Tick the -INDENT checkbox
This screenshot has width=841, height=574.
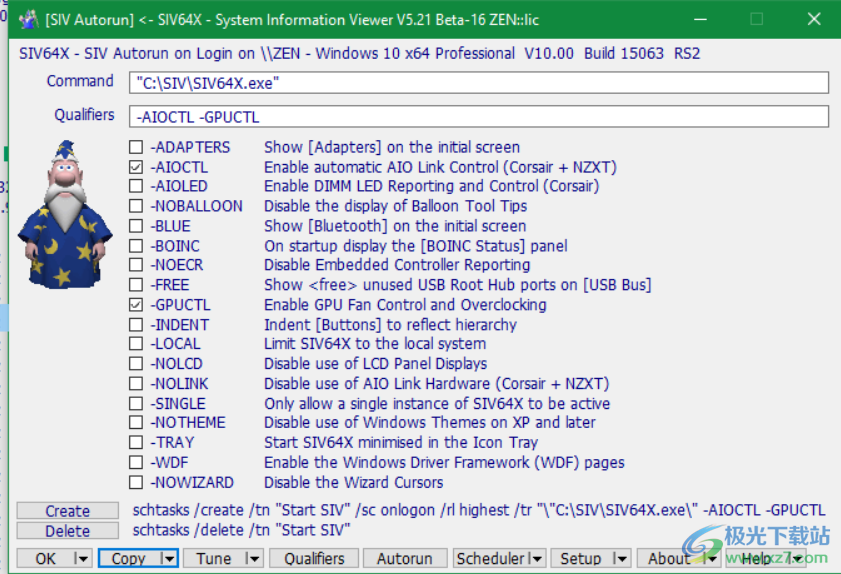pyautogui.click(x=136, y=325)
